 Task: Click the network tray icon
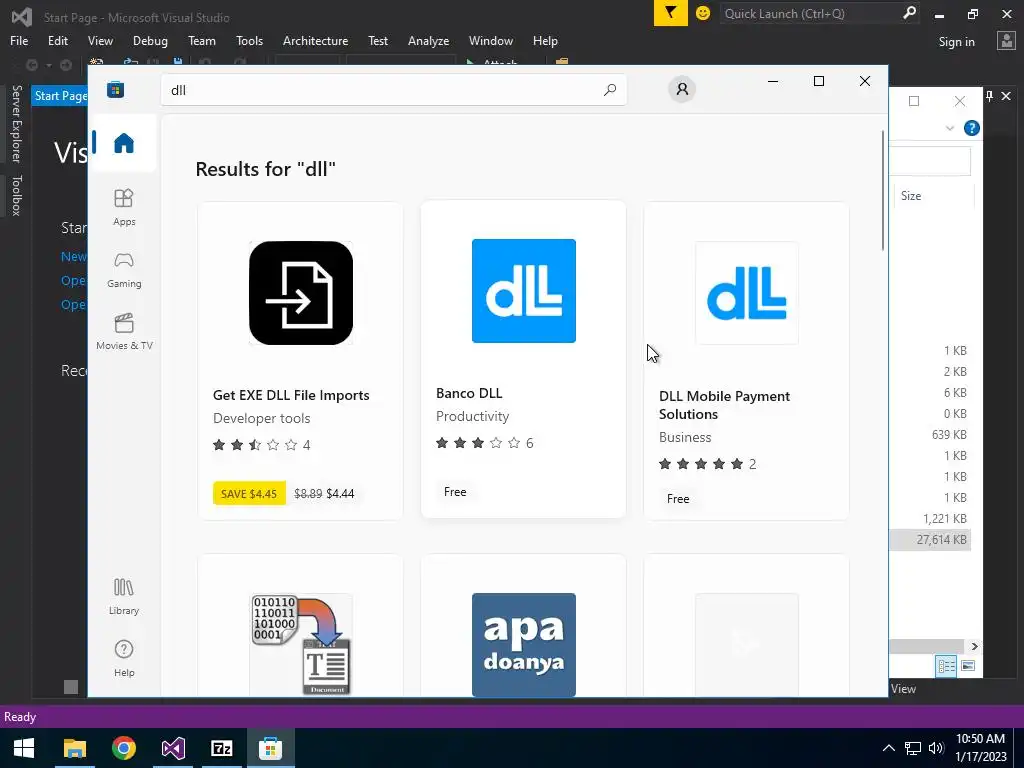coord(912,748)
